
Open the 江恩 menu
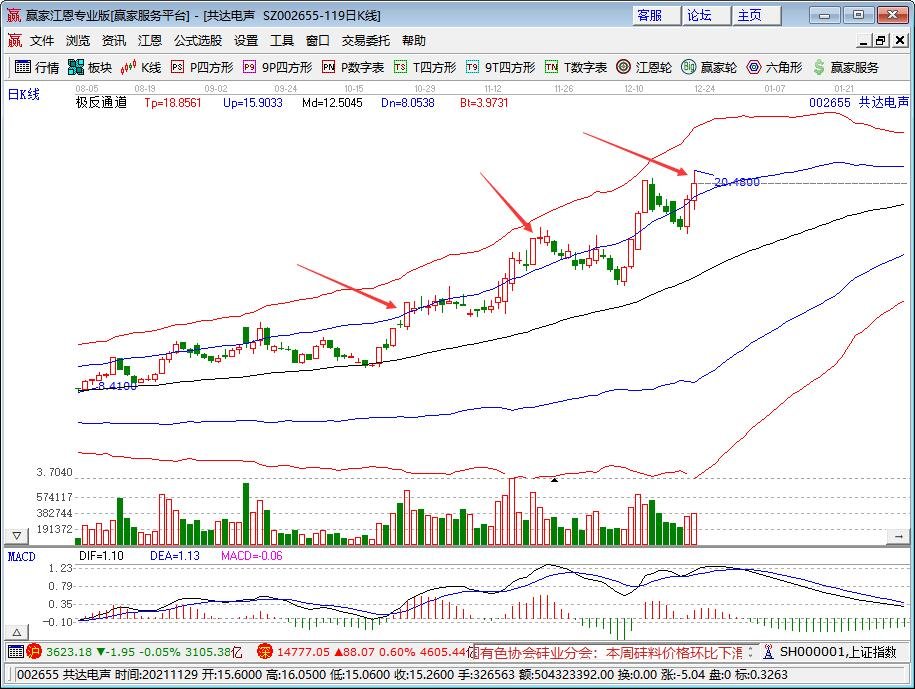click(150, 41)
